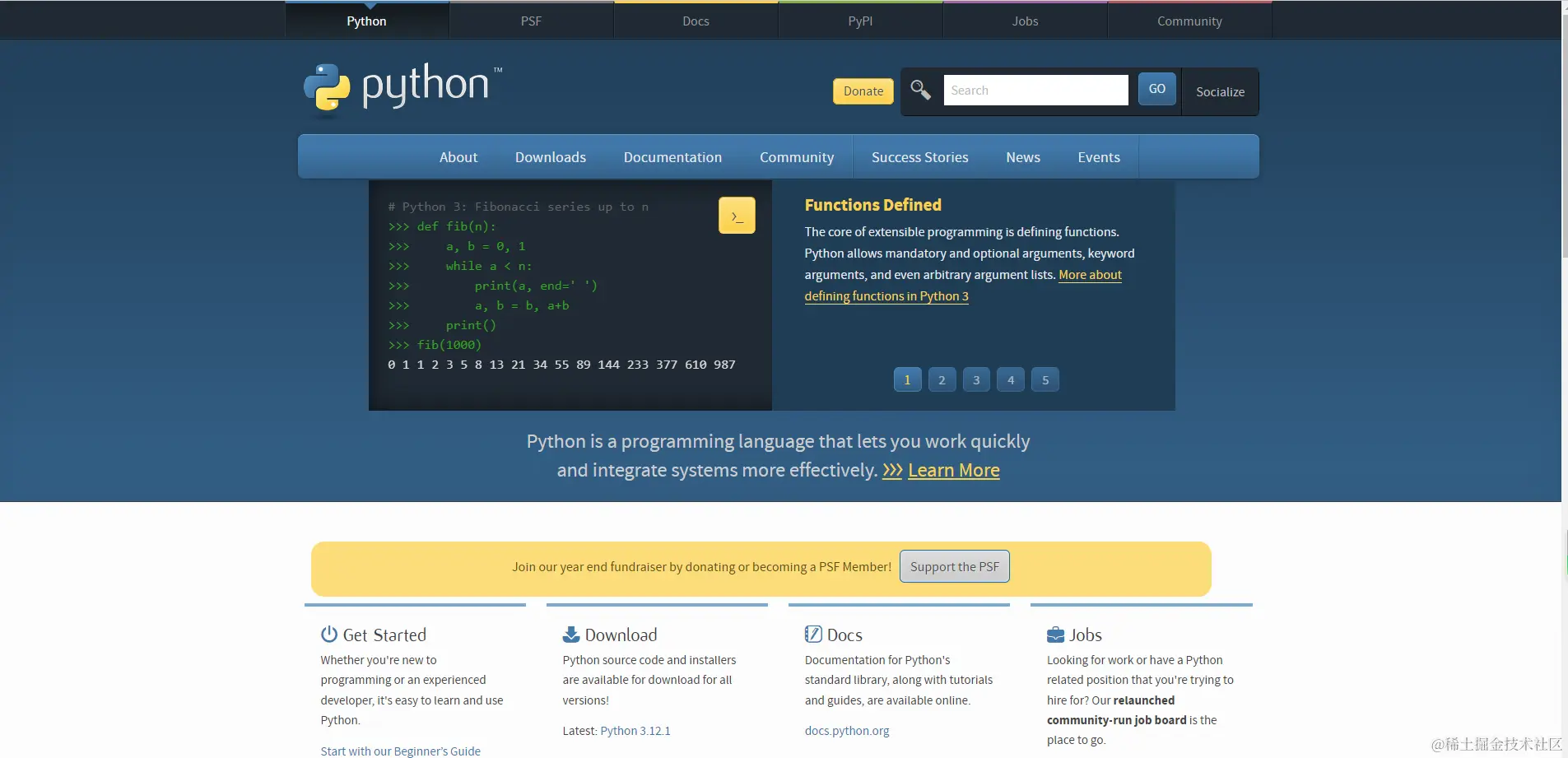Select slide 4 in the carousel
Viewport: 1568px width, 758px height.
1011,379
